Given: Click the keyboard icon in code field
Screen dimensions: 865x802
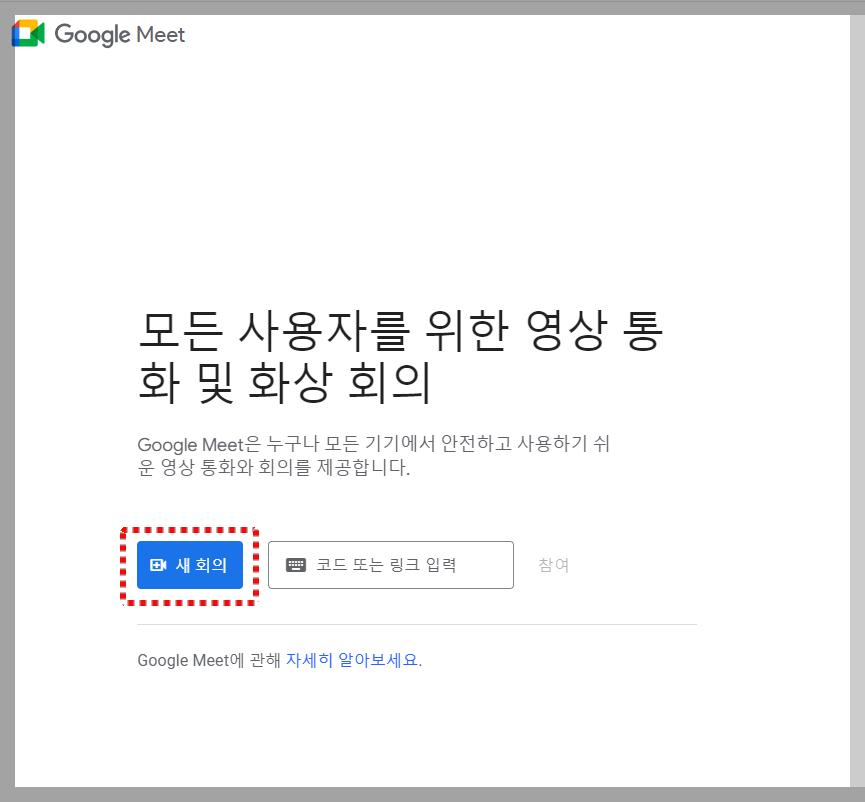Looking at the screenshot, I should tap(296, 565).
